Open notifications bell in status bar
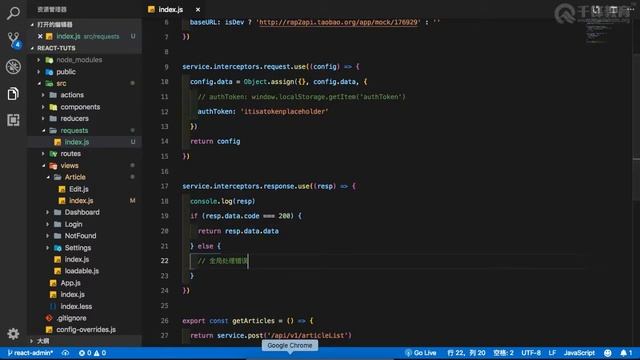 coord(626,353)
